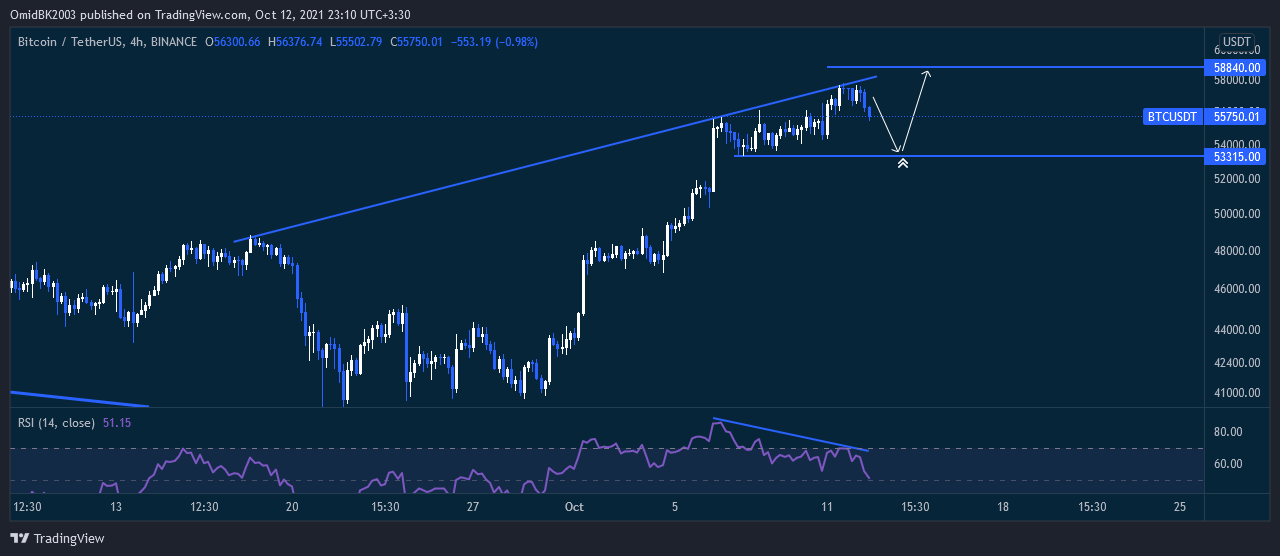Click the Oct label on time axis

[574, 507]
